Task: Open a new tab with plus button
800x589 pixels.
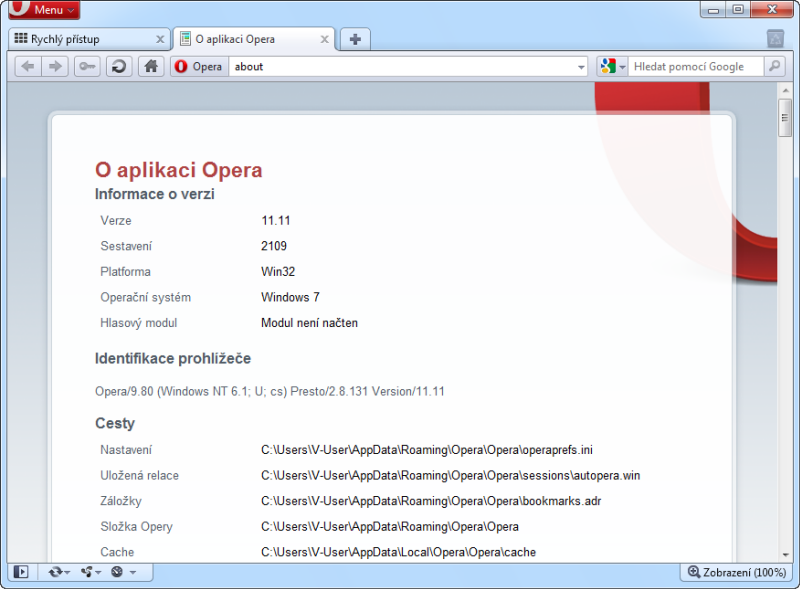Action: tap(355, 39)
